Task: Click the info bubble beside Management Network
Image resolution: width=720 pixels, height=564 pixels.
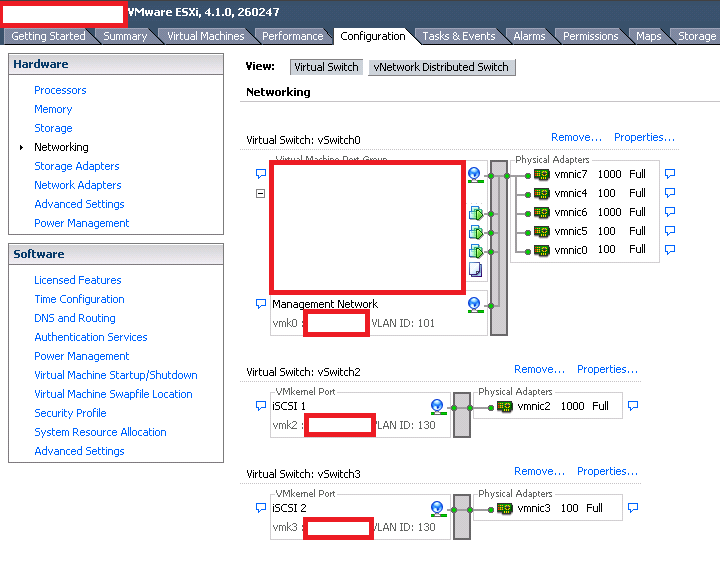Action: (261, 304)
